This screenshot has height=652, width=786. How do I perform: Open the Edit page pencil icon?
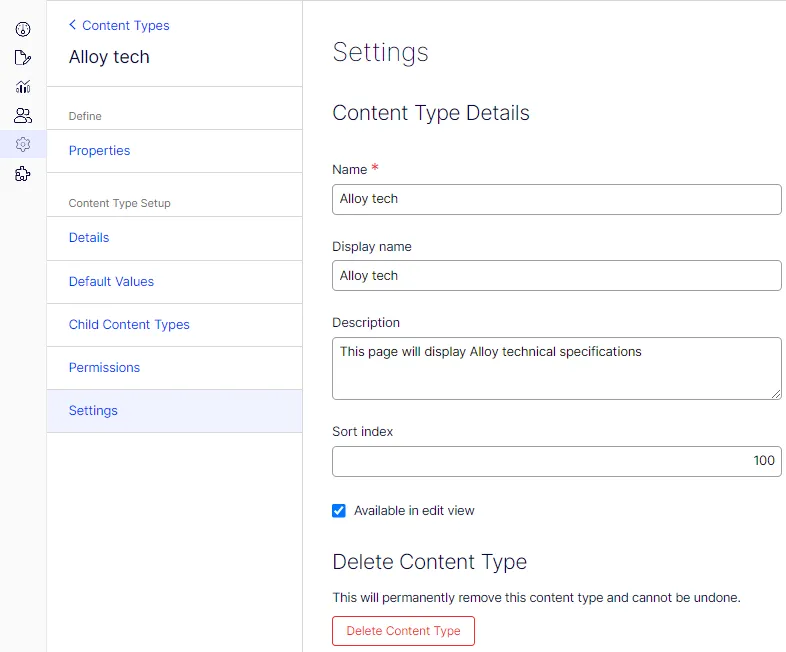coord(23,58)
